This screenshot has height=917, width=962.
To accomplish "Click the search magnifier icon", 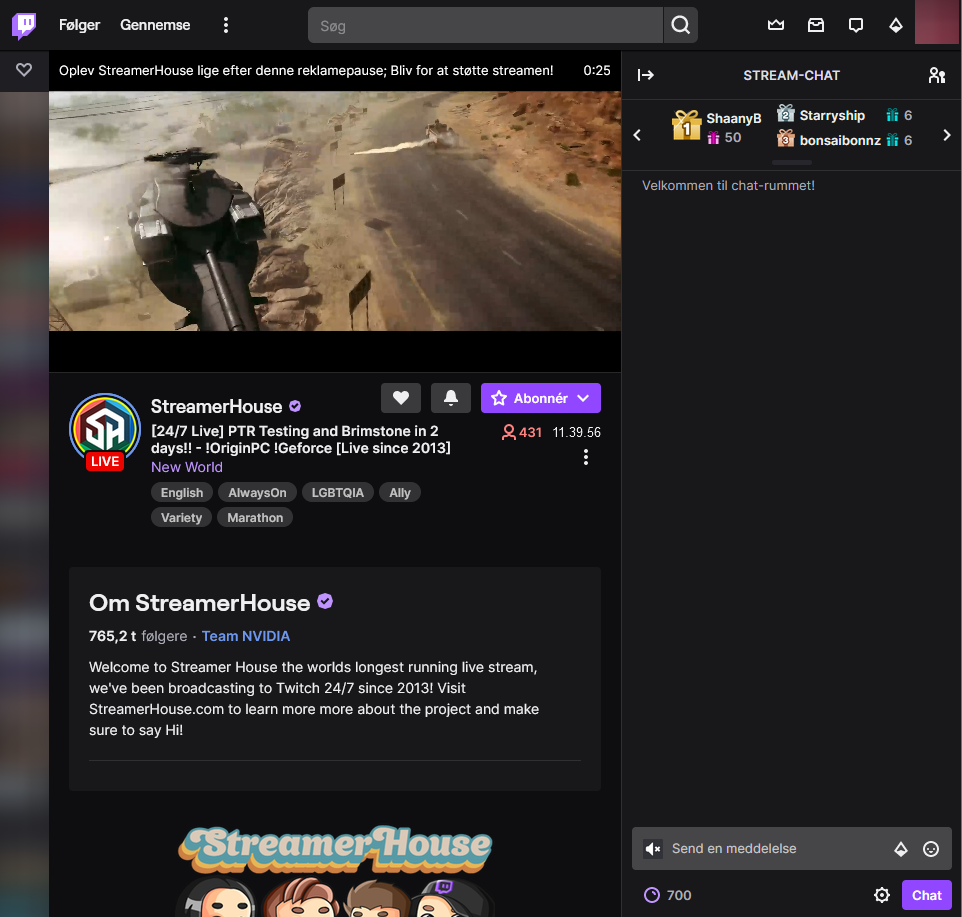I will tap(680, 25).
